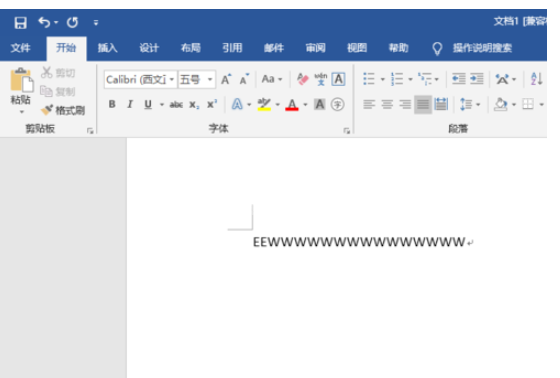The width and height of the screenshot is (560, 378).
Task: Click the 剪切 cut button
Action: pyautogui.click(x=58, y=73)
